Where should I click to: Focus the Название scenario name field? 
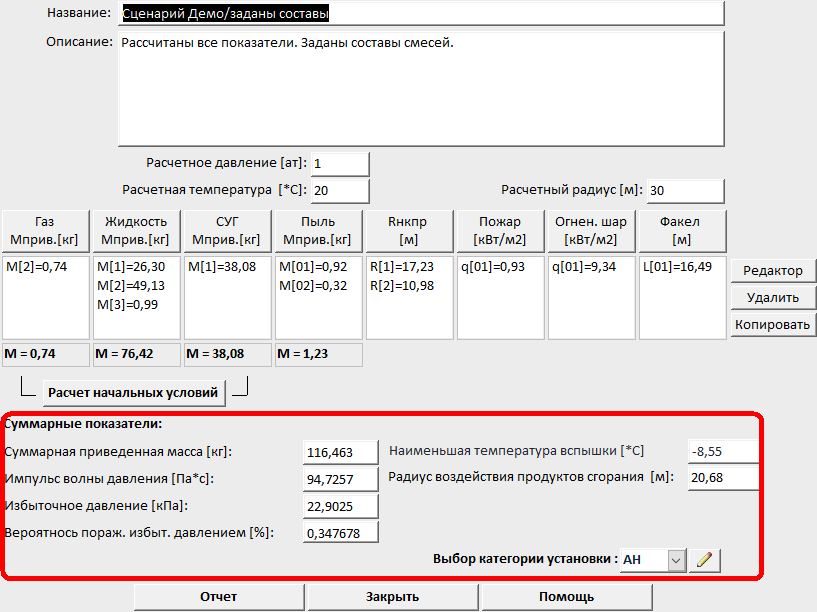click(x=421, y=14)
